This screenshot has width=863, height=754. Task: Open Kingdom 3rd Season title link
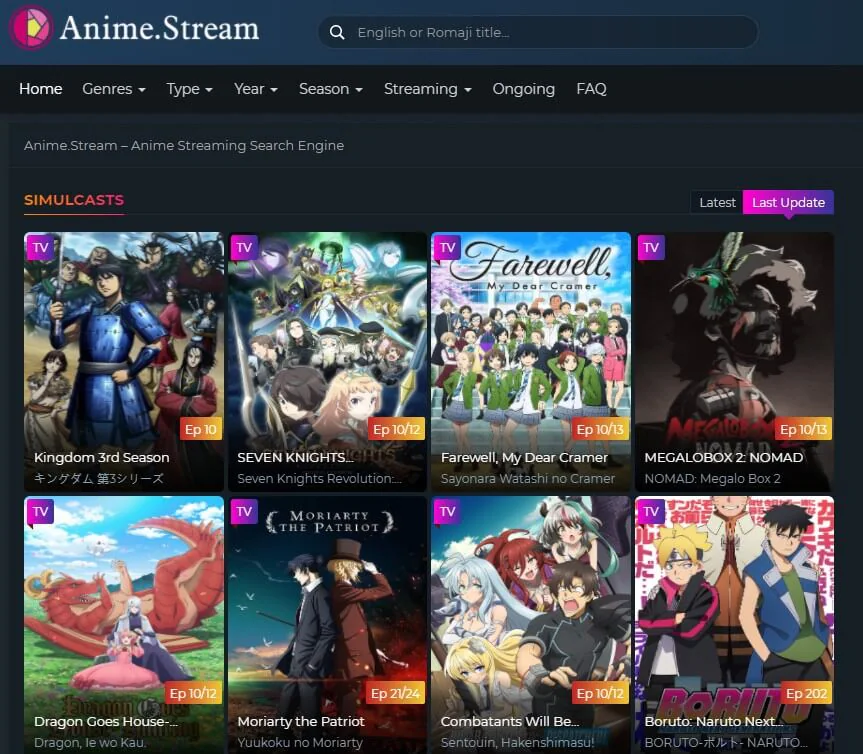[102, 457]
